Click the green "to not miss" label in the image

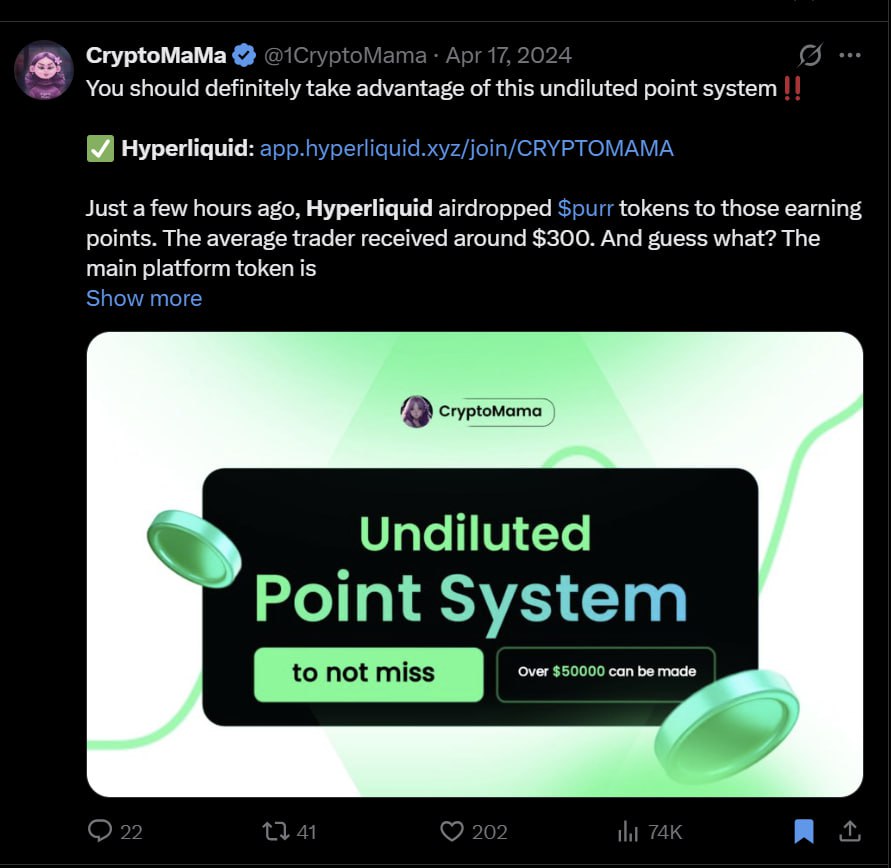pos(364,673)
